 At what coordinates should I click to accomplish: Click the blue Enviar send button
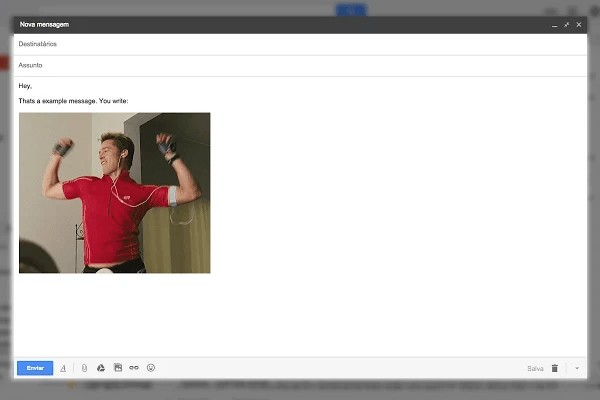35,368
